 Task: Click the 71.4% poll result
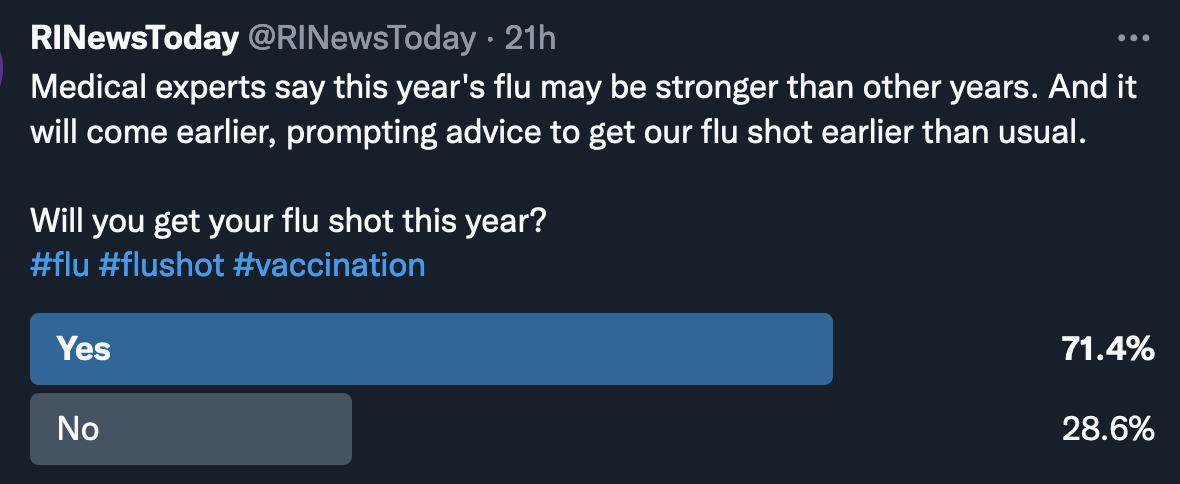click(x=1108, y=350)
